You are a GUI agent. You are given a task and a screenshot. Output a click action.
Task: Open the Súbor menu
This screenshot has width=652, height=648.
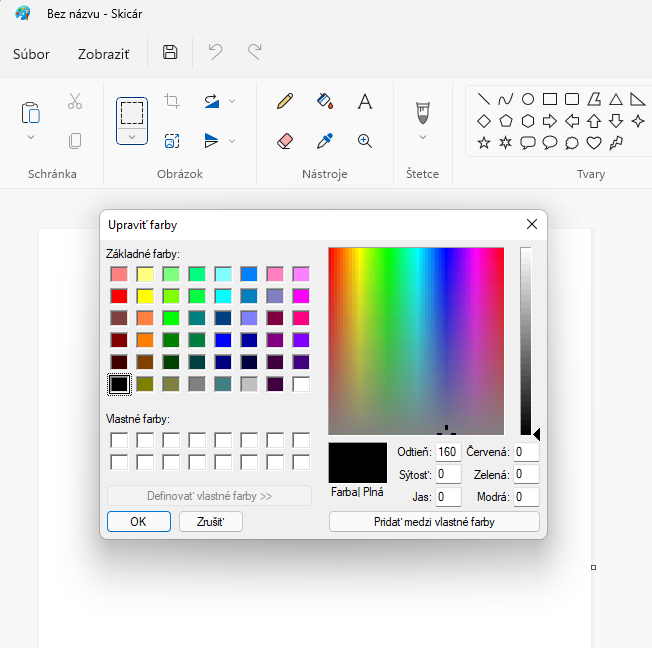coord(31,54)
